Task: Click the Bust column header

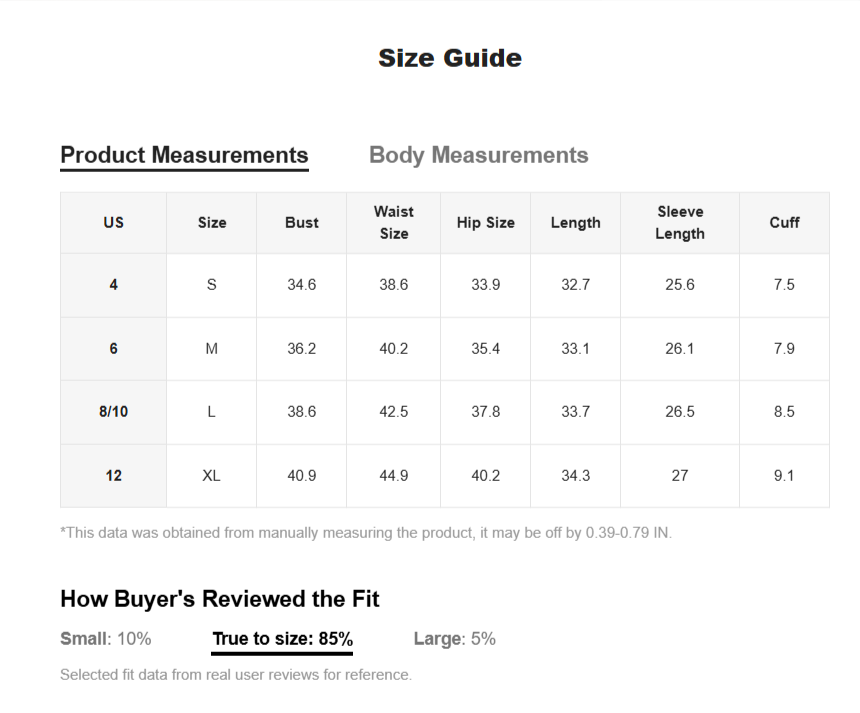Action: pyautogui.click(x=301, y=223)
